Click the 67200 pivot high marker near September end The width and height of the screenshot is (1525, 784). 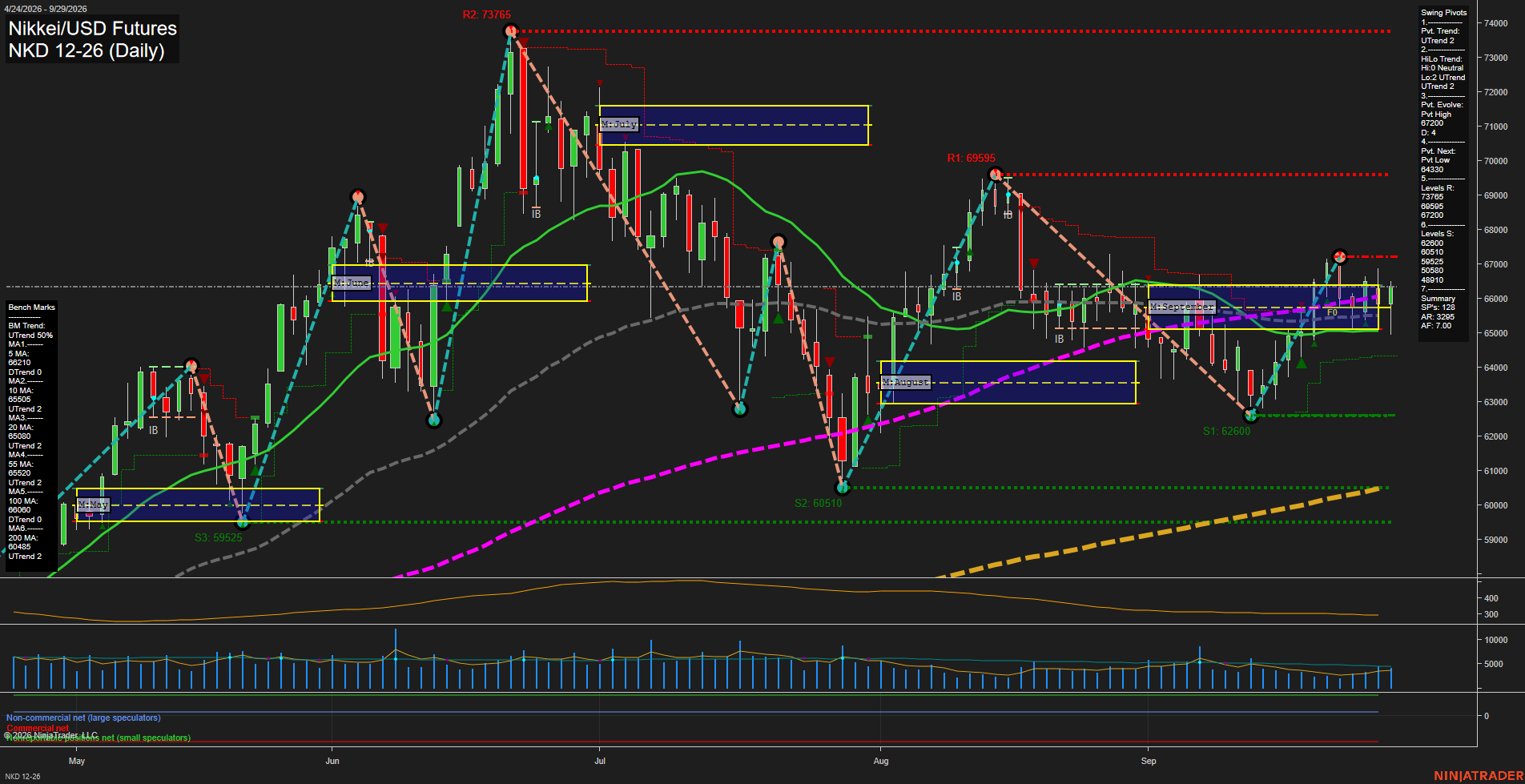1339,256
